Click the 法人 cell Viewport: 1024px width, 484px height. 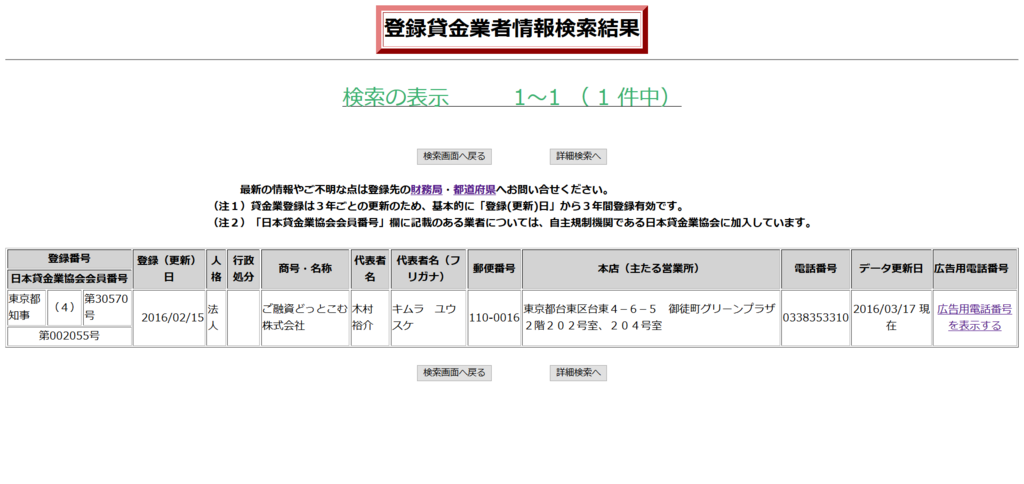(216, 318)
